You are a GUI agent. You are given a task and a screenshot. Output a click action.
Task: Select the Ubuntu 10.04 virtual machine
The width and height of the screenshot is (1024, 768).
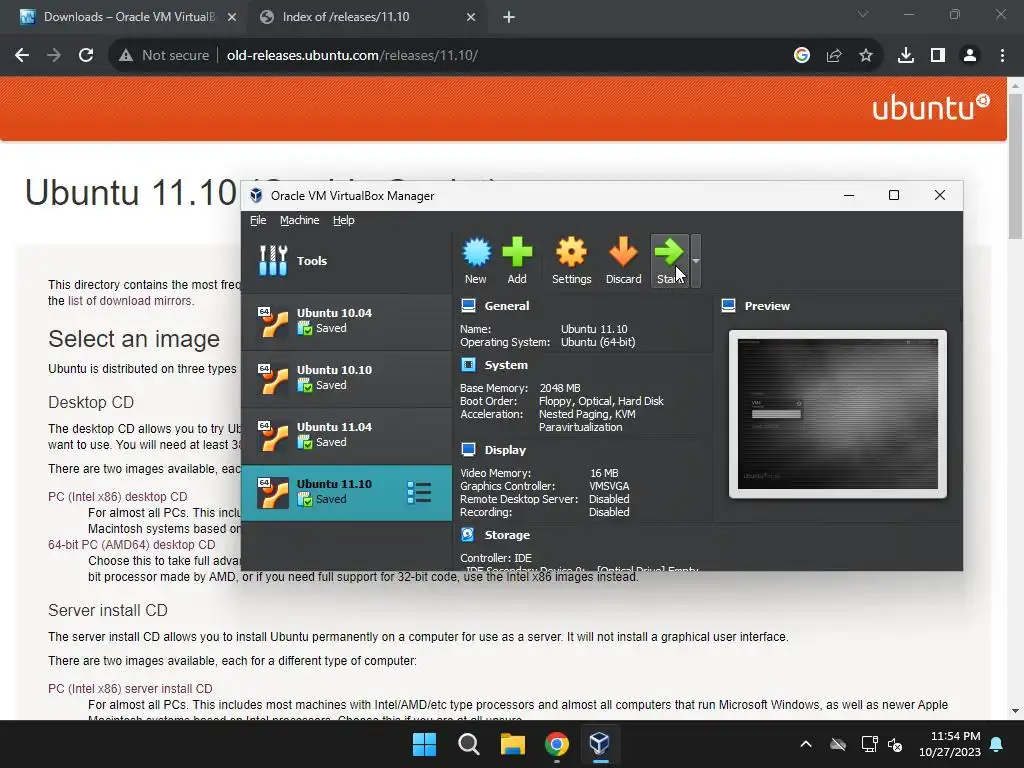[x=346, y=321]
